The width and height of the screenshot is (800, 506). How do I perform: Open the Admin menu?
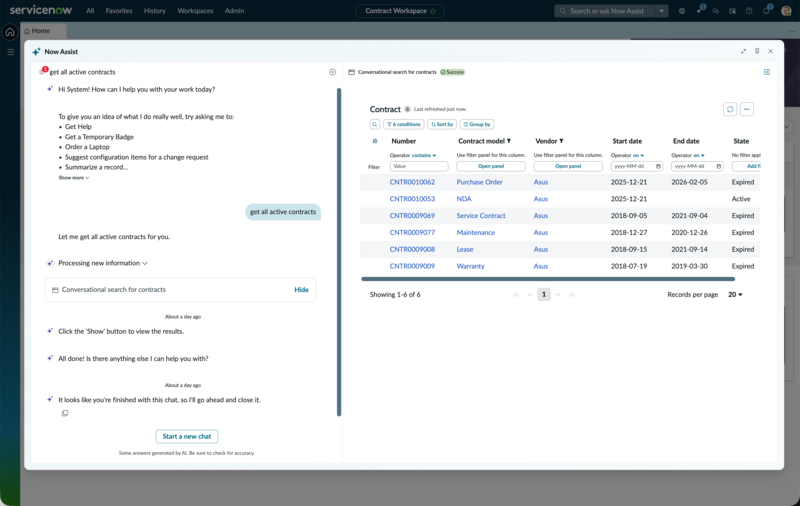point(235,11)
